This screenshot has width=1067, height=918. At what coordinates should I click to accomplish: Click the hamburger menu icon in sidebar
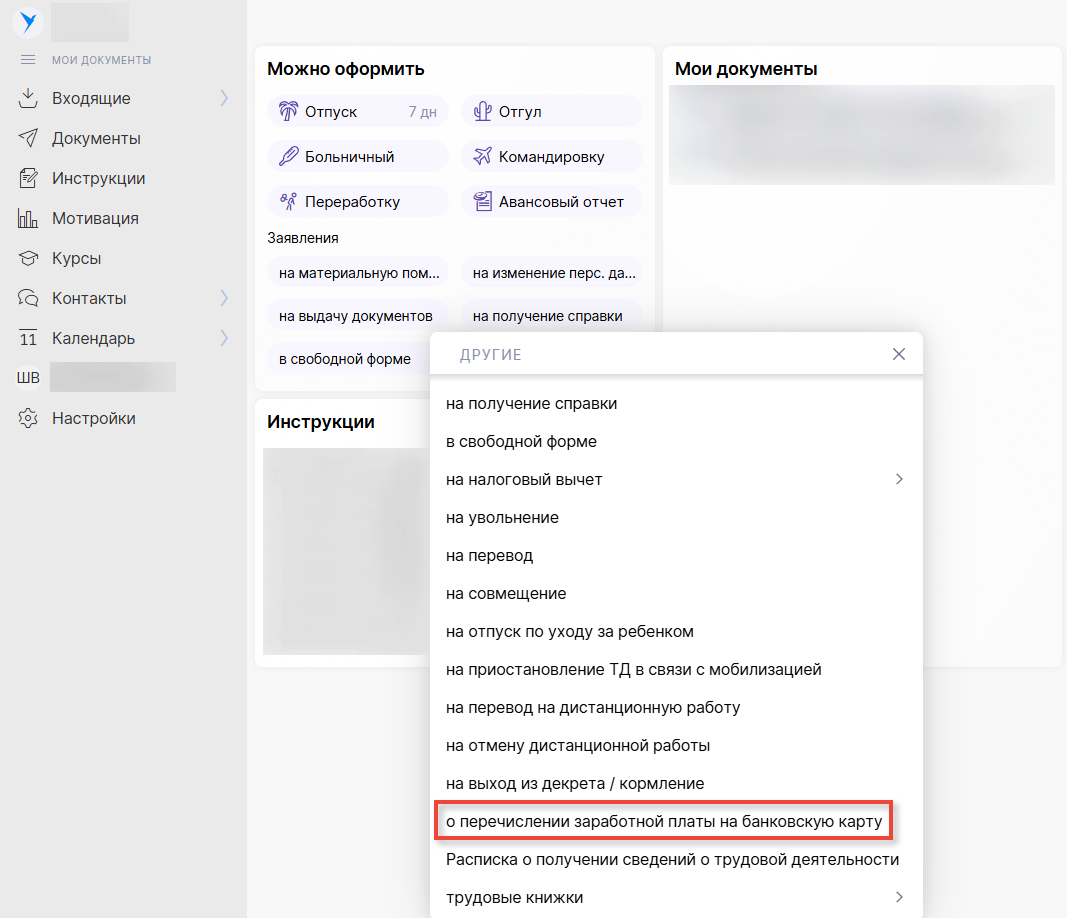tap(28, 60)
